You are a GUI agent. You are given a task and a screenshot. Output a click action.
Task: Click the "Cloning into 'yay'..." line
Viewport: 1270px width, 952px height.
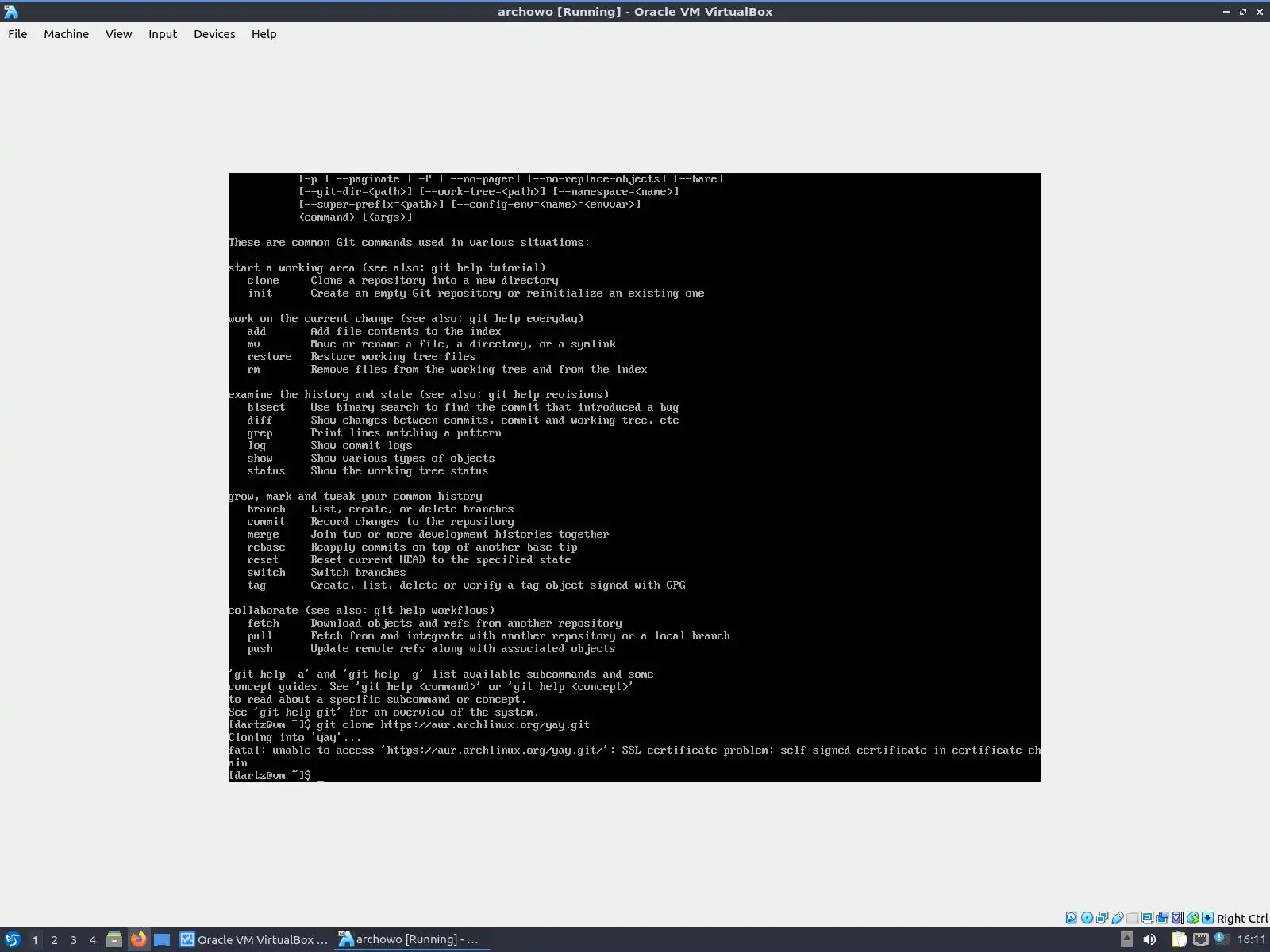click(x=294, y=737)
